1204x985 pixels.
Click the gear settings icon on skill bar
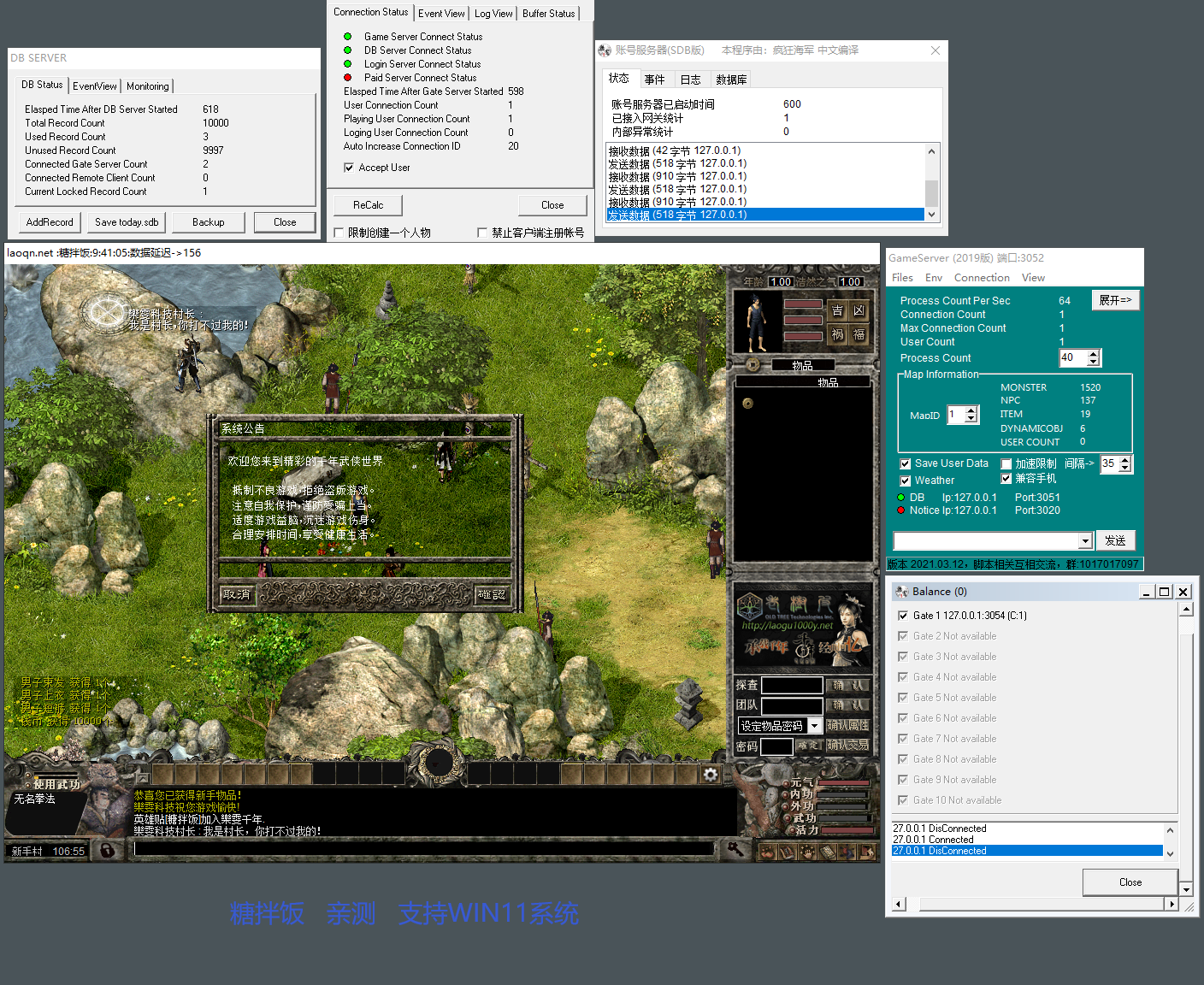(711, 774)
